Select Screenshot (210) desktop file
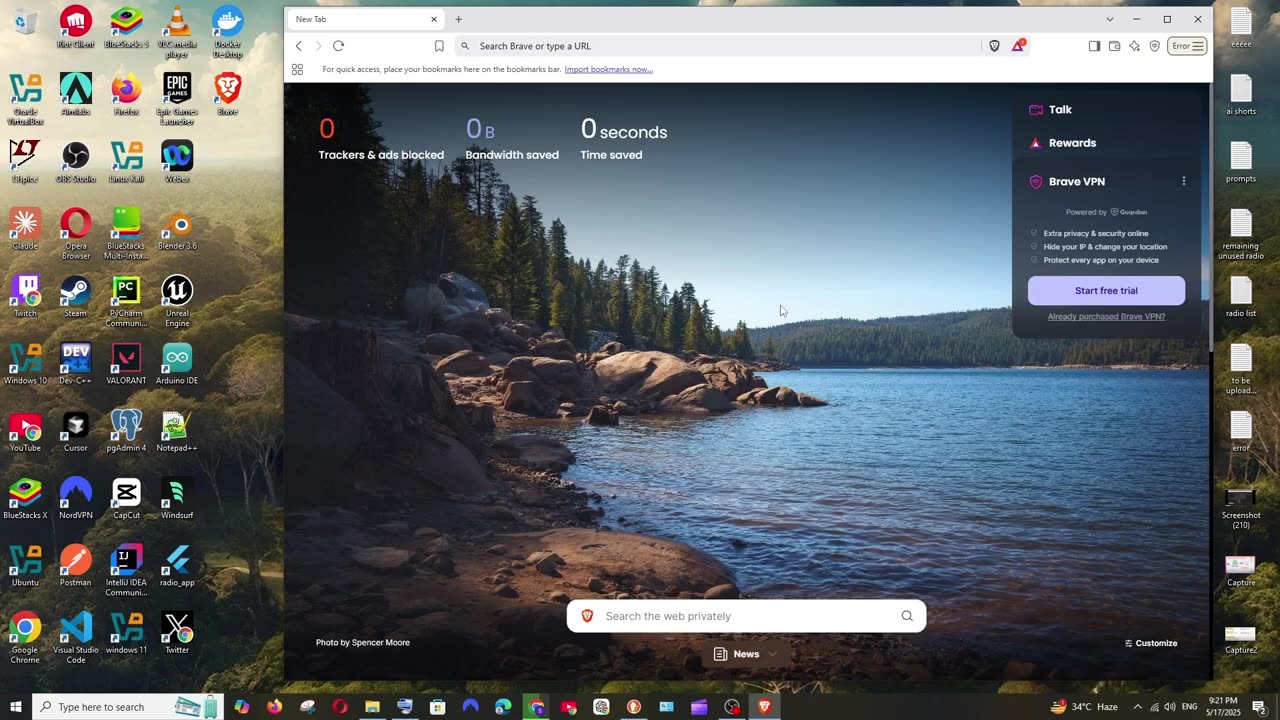The height and width of the screenshot is (720, 1280). (x=1241, y=507)
